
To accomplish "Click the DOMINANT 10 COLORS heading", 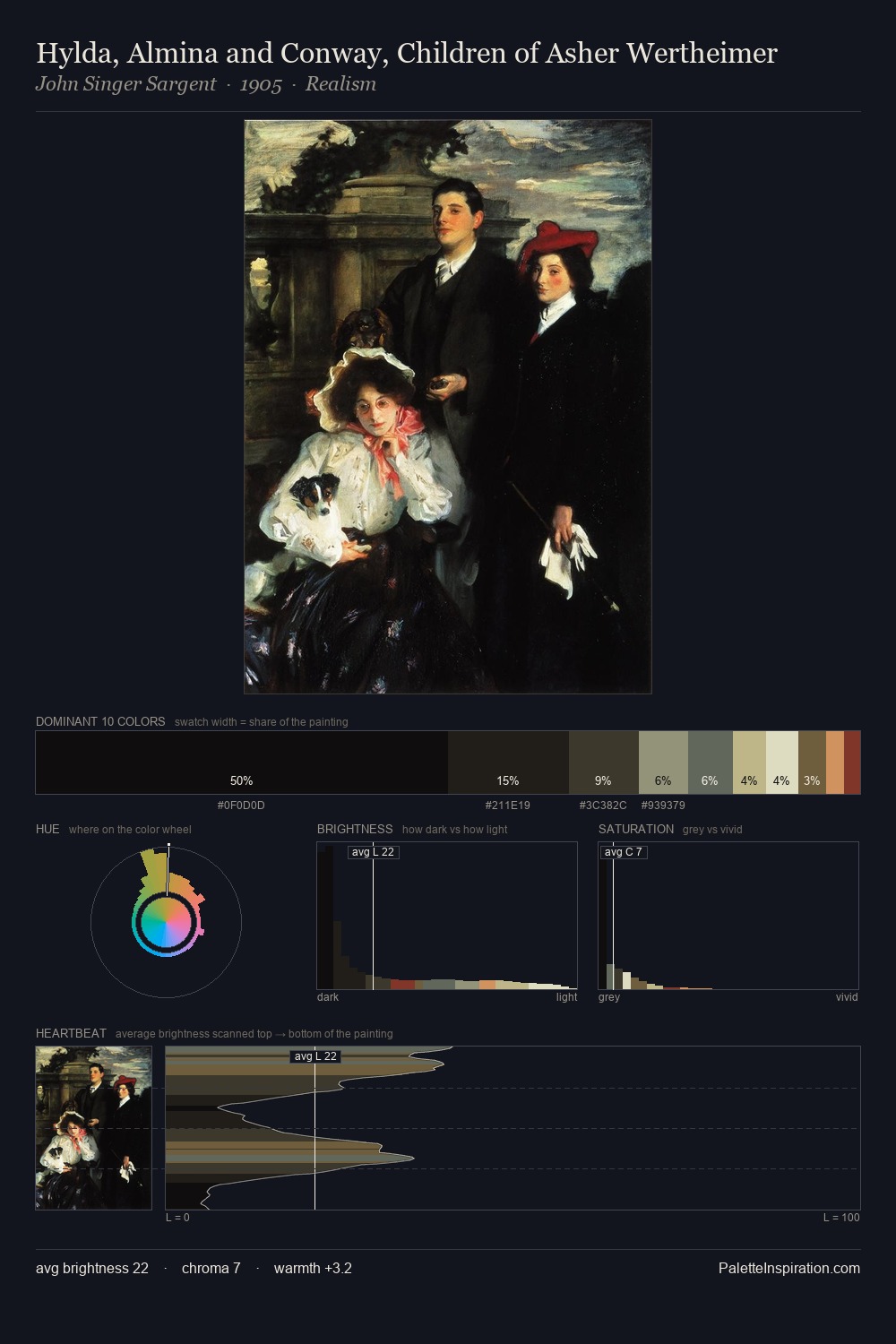I will click(100, 721).
